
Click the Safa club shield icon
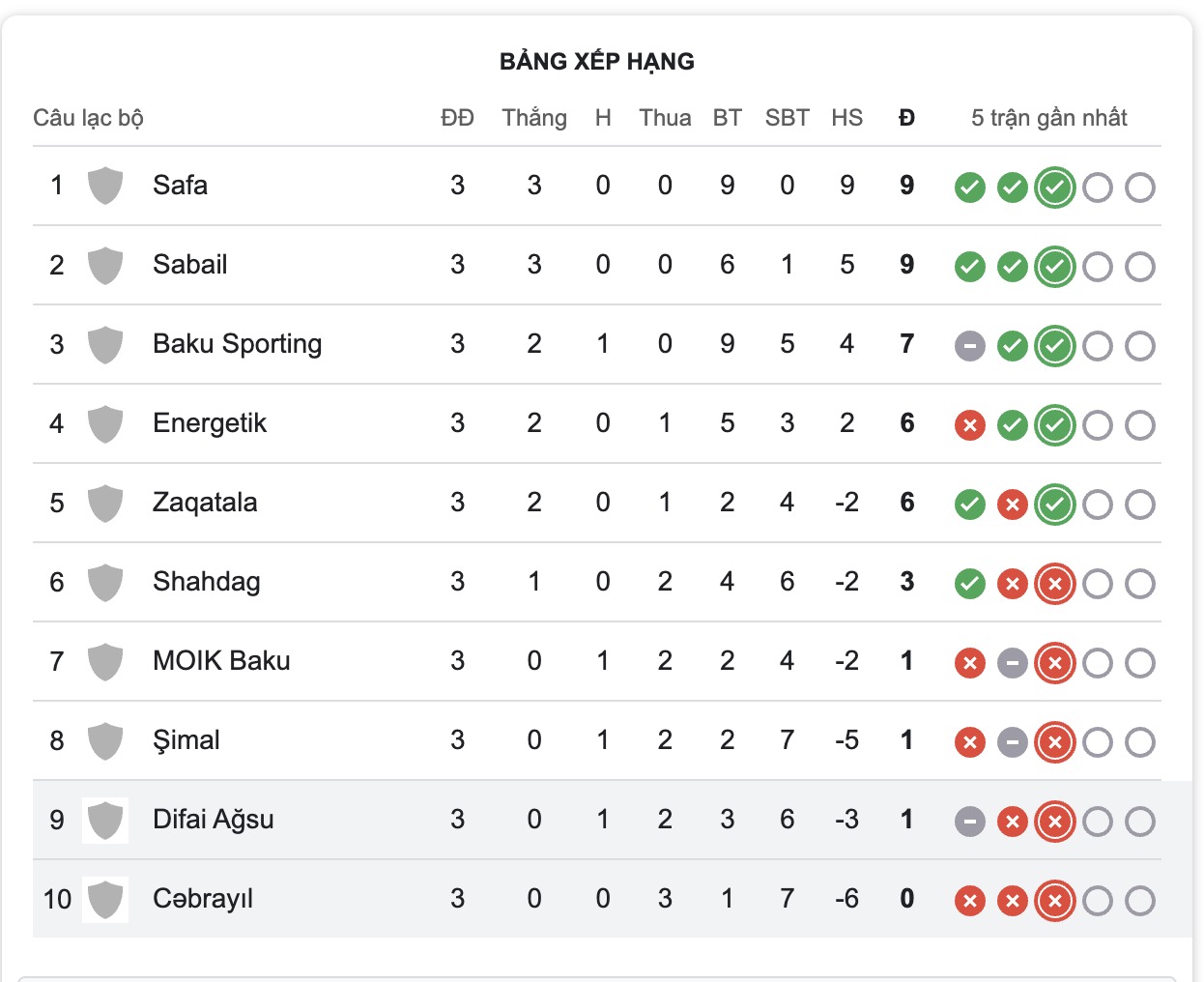pyautogui.click(x=104, y=186)
